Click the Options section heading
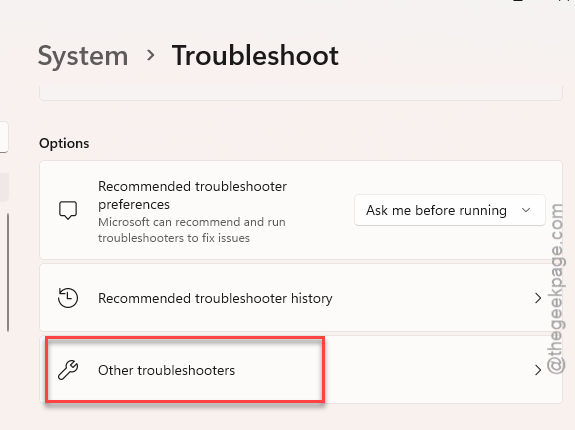Viewport: 575px width, 430px height. pos(64,143)
